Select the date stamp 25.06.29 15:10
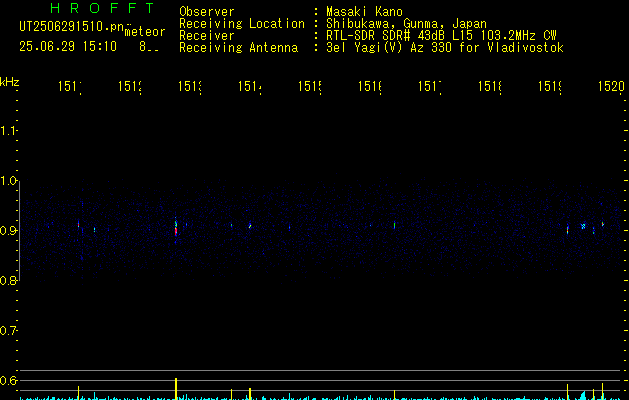The width and height of the screenshot is (629, 400). (x=68, y=47)
